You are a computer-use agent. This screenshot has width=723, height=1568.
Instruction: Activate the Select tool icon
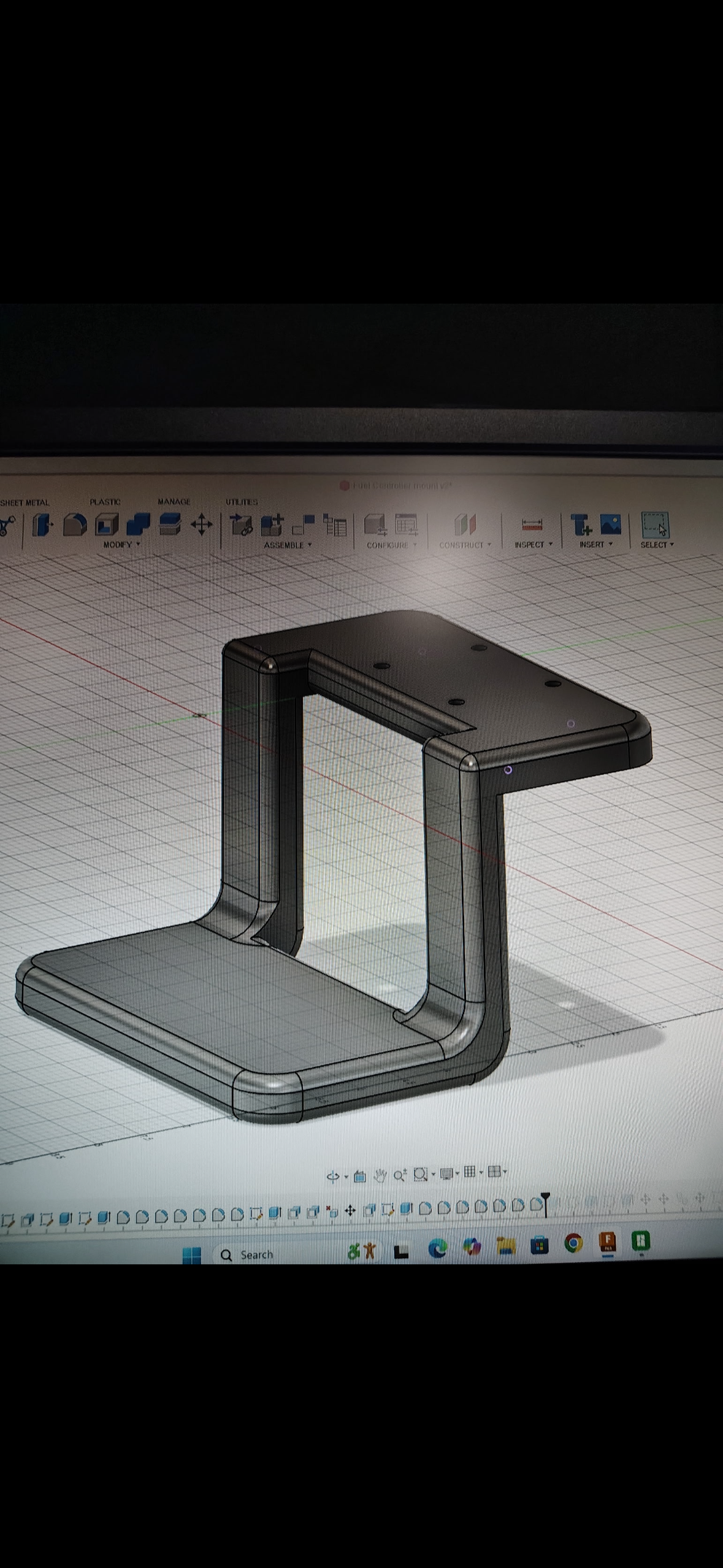656,525
